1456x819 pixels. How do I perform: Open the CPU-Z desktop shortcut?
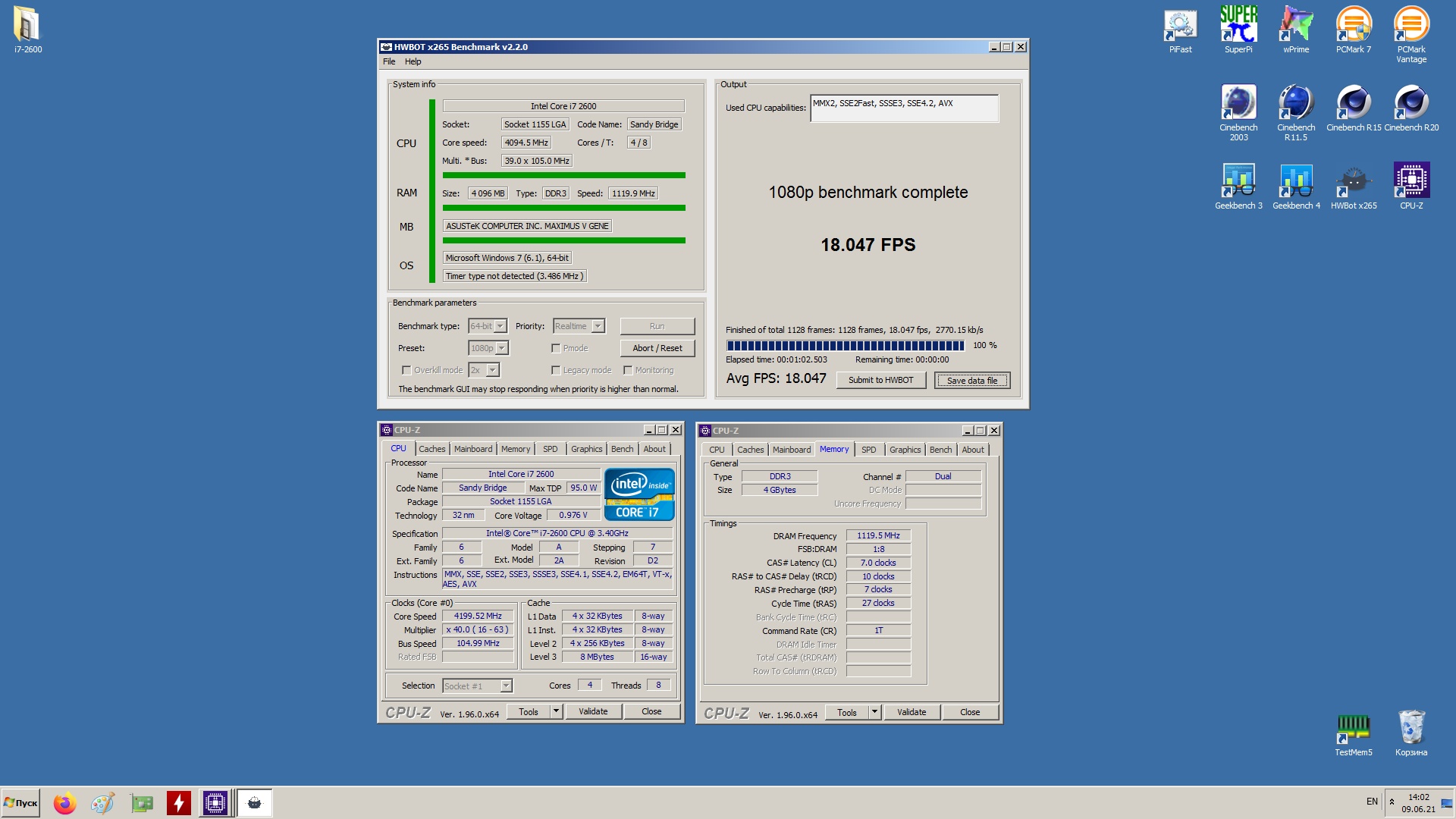coord(1411,186)
